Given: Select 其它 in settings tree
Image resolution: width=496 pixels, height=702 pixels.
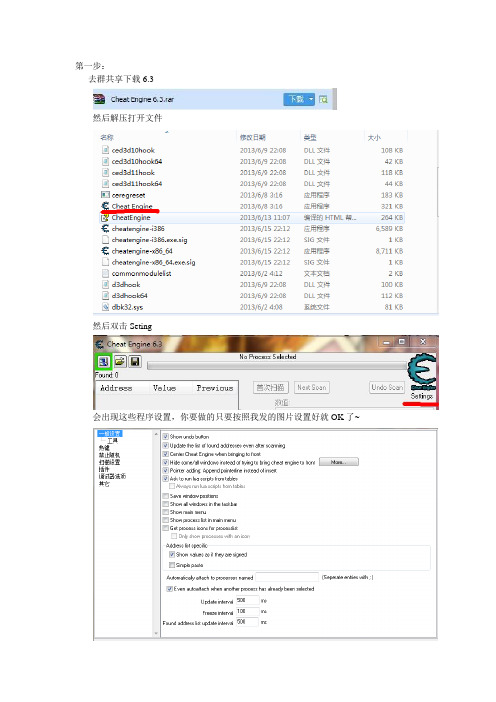Looking at the screenshot, I should 104,484.
